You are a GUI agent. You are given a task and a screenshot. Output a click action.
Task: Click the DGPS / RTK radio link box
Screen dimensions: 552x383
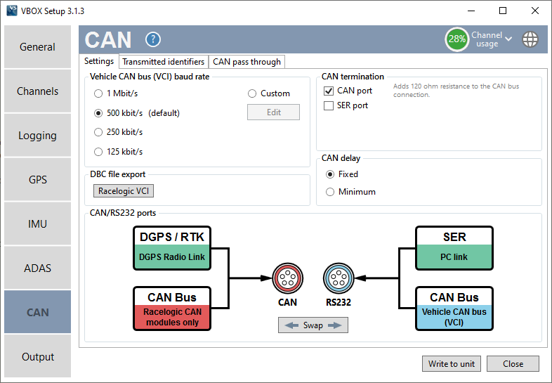[x=172, y=248]
